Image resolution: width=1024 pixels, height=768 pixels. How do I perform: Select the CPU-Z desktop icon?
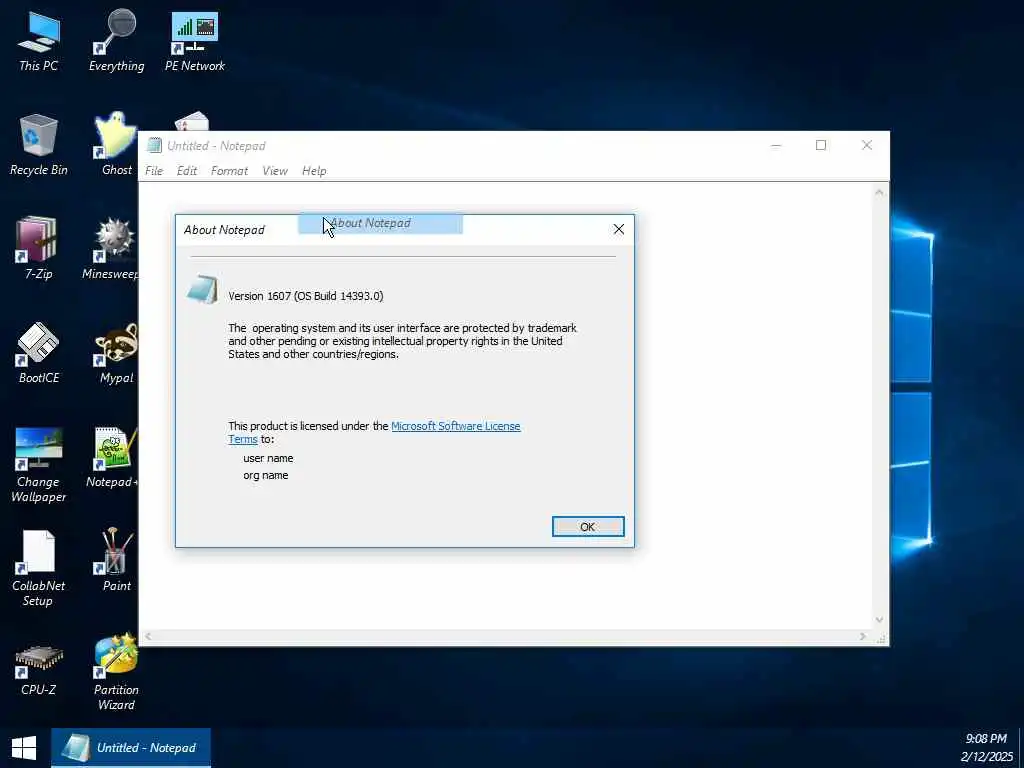[x=39, y=670]
